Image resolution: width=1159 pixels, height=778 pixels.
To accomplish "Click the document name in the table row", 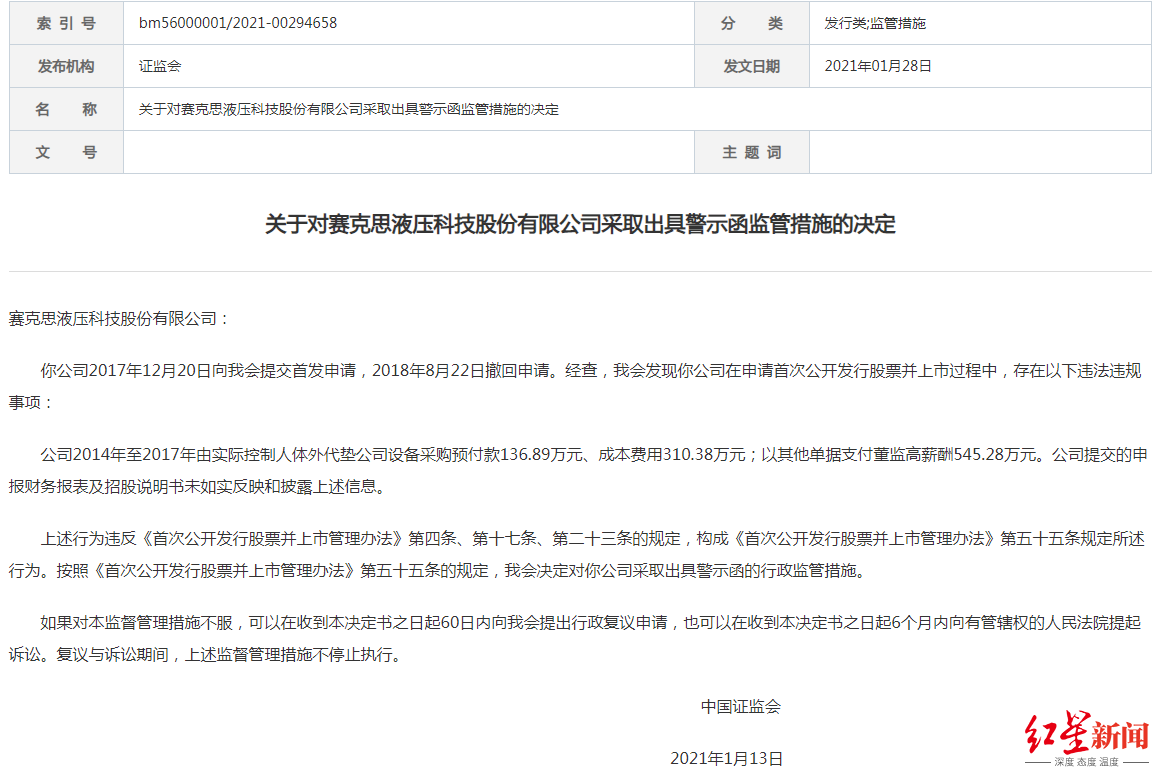I will coord(349,109).
